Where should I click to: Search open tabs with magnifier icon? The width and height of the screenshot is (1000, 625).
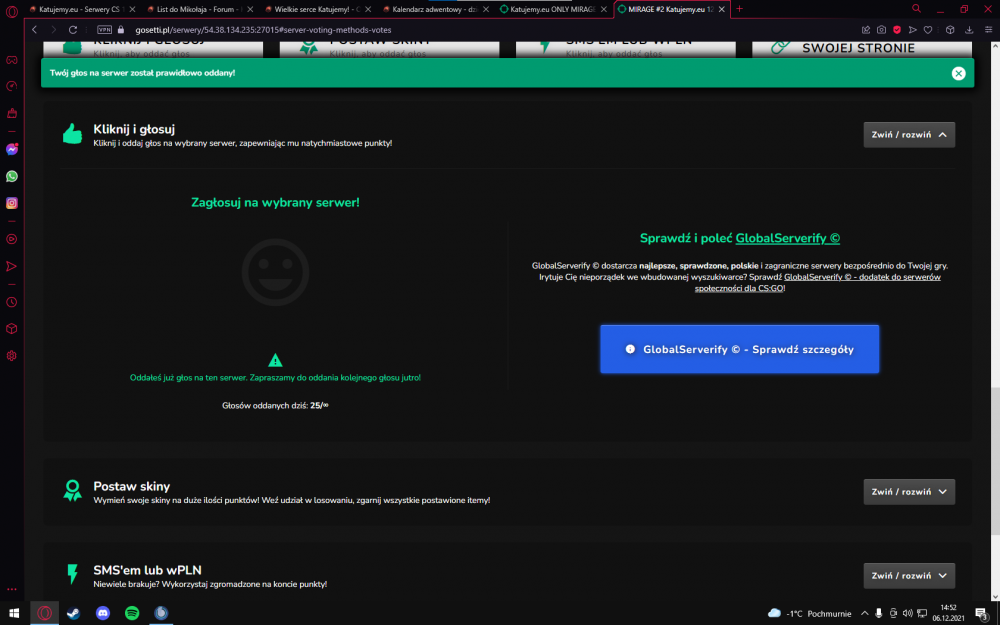click(x=916, y=9)
